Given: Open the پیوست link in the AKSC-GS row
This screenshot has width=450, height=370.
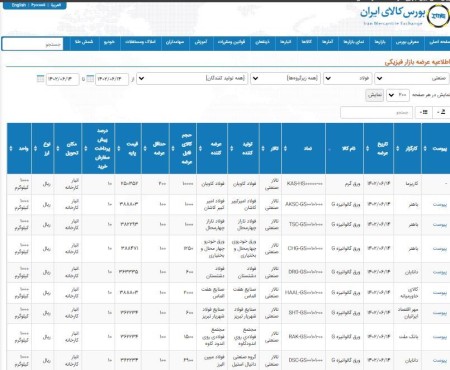Looking at the screenshot, I should [x=440, y=204].
